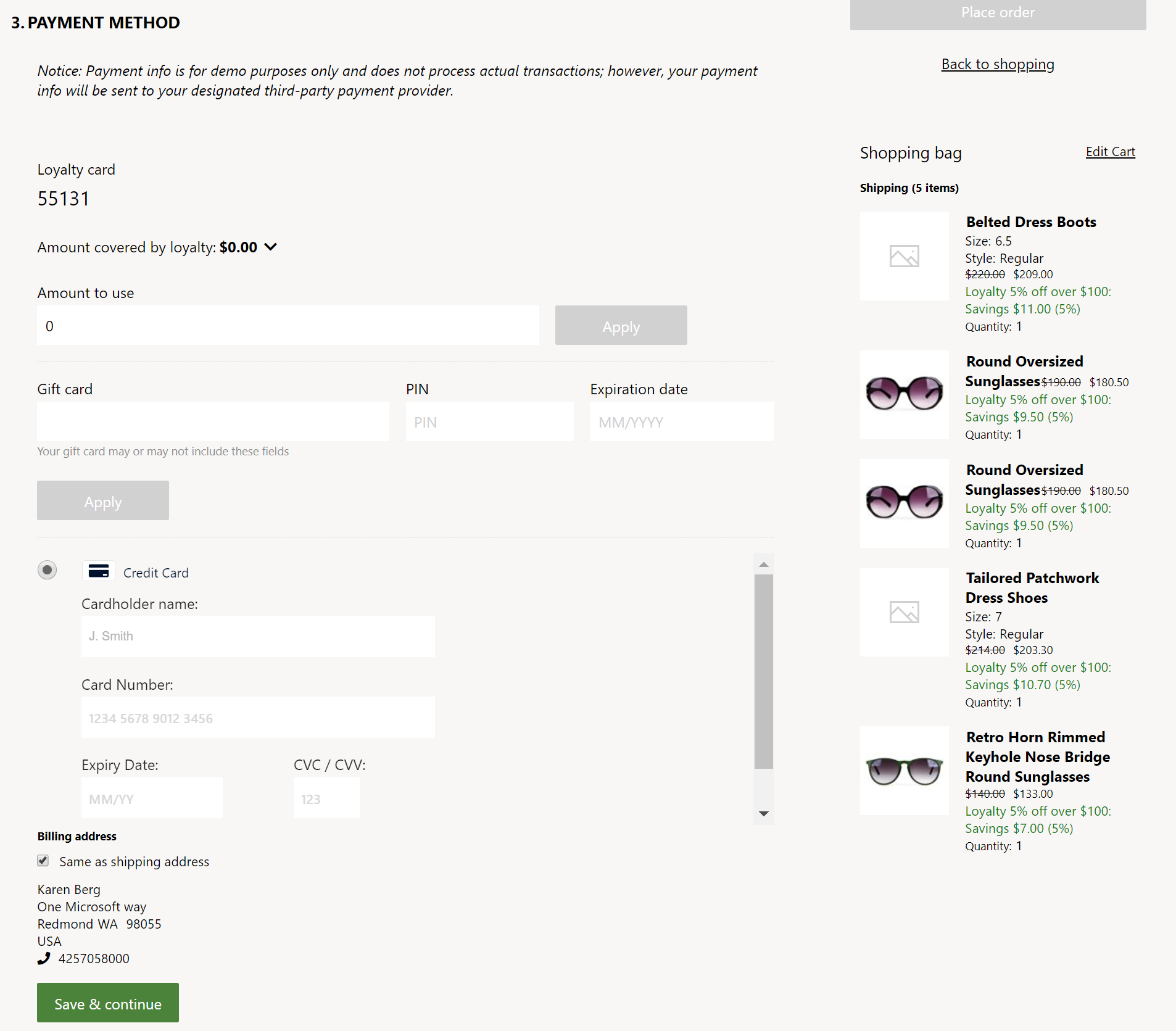Click the Place order button
This screenshot has width=1176, height=1031.
(x=998, y=12)
